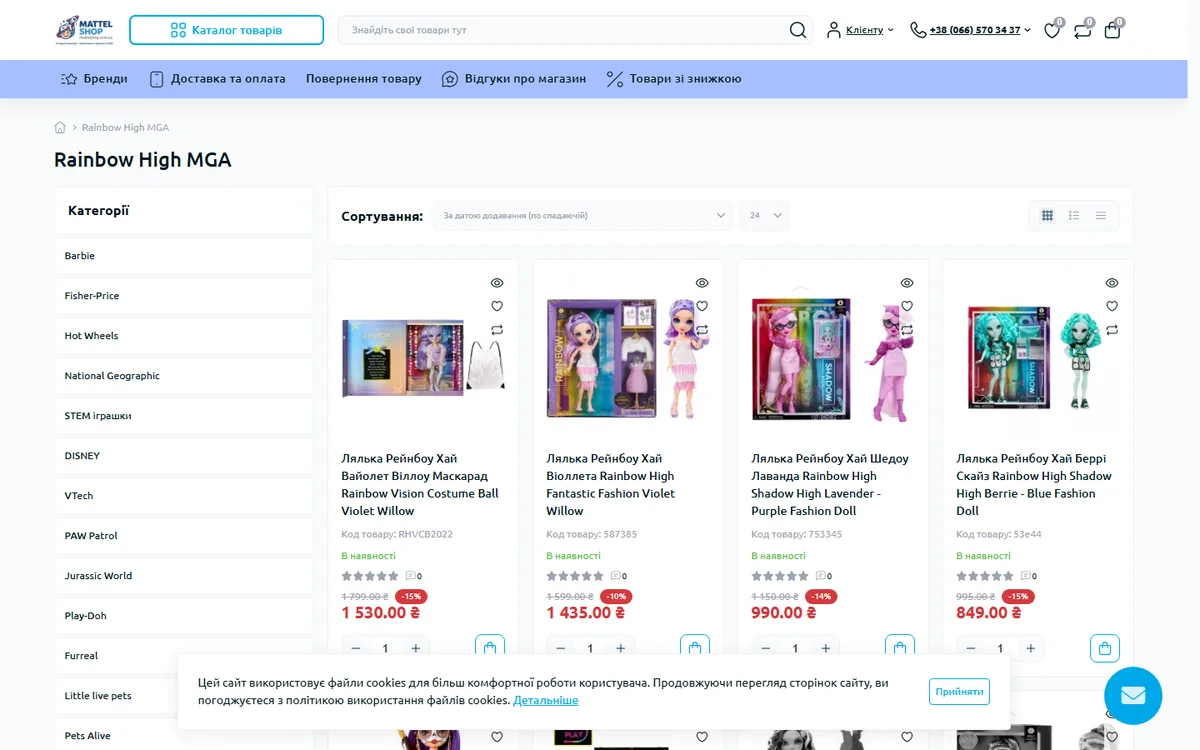Open the wishlist heart in header
1200x750 pixels.
click(1052, 31)
